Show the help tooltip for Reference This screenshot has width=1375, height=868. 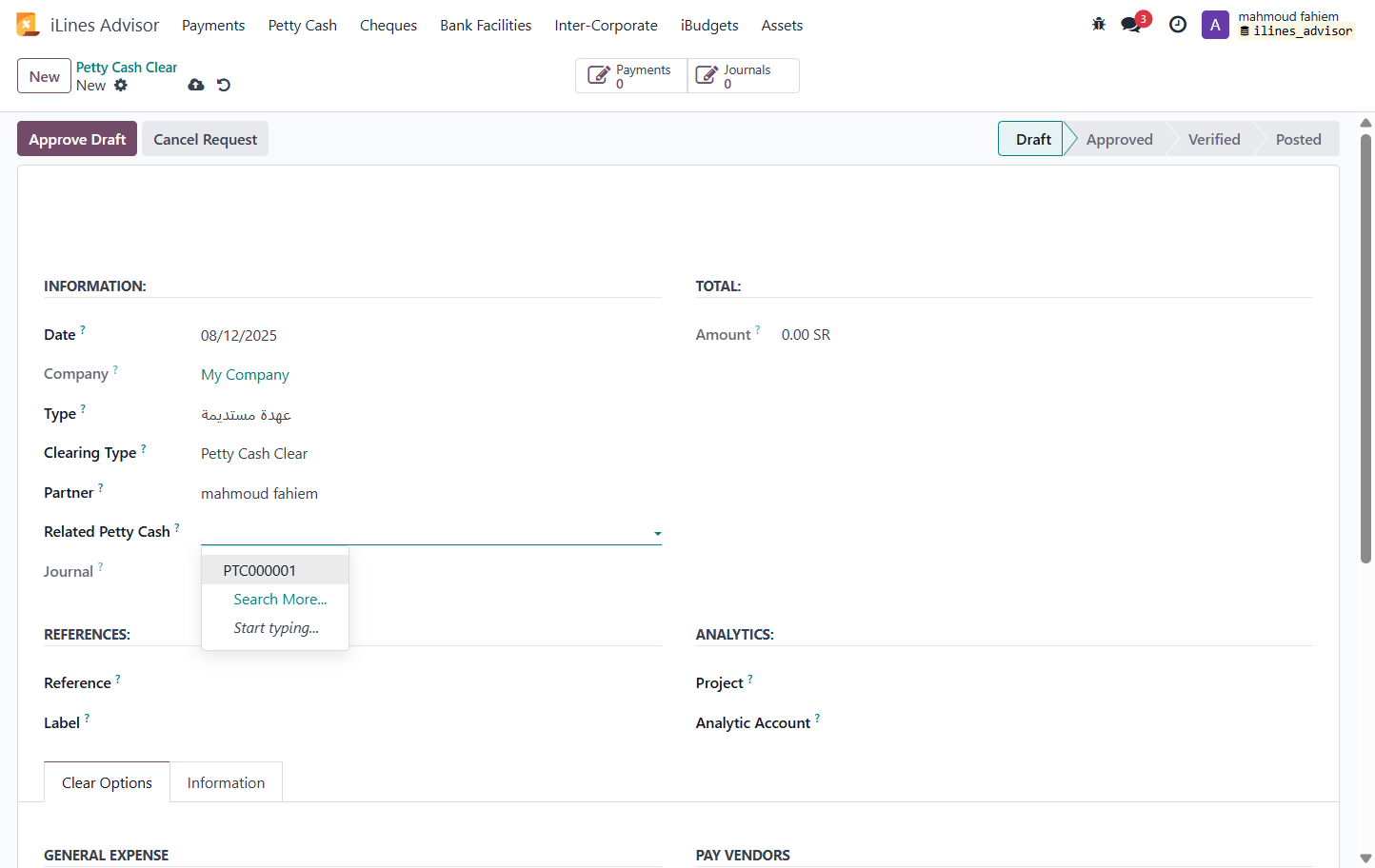(x=118, y=679)
